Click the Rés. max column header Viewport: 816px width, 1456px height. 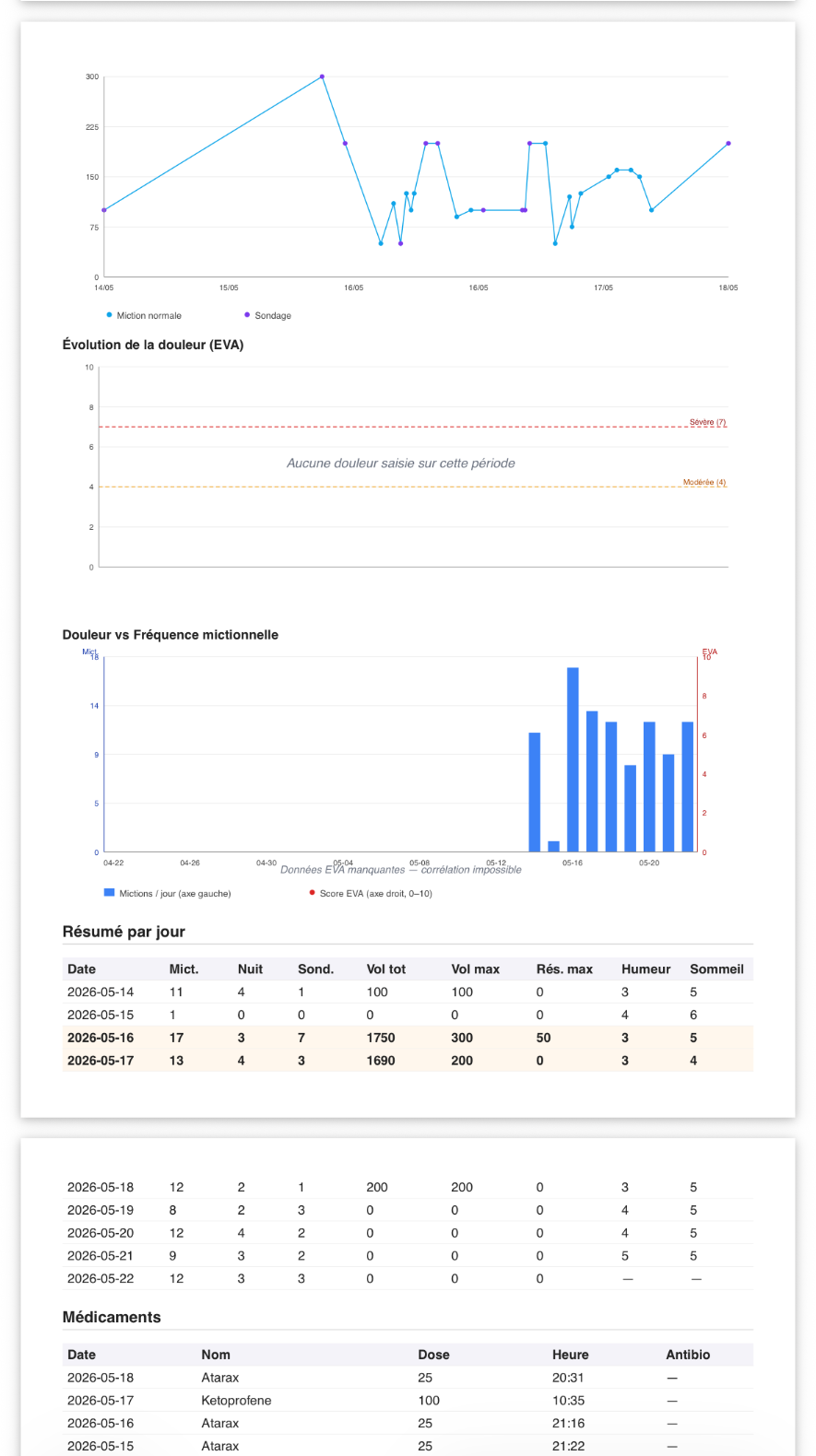564,969
